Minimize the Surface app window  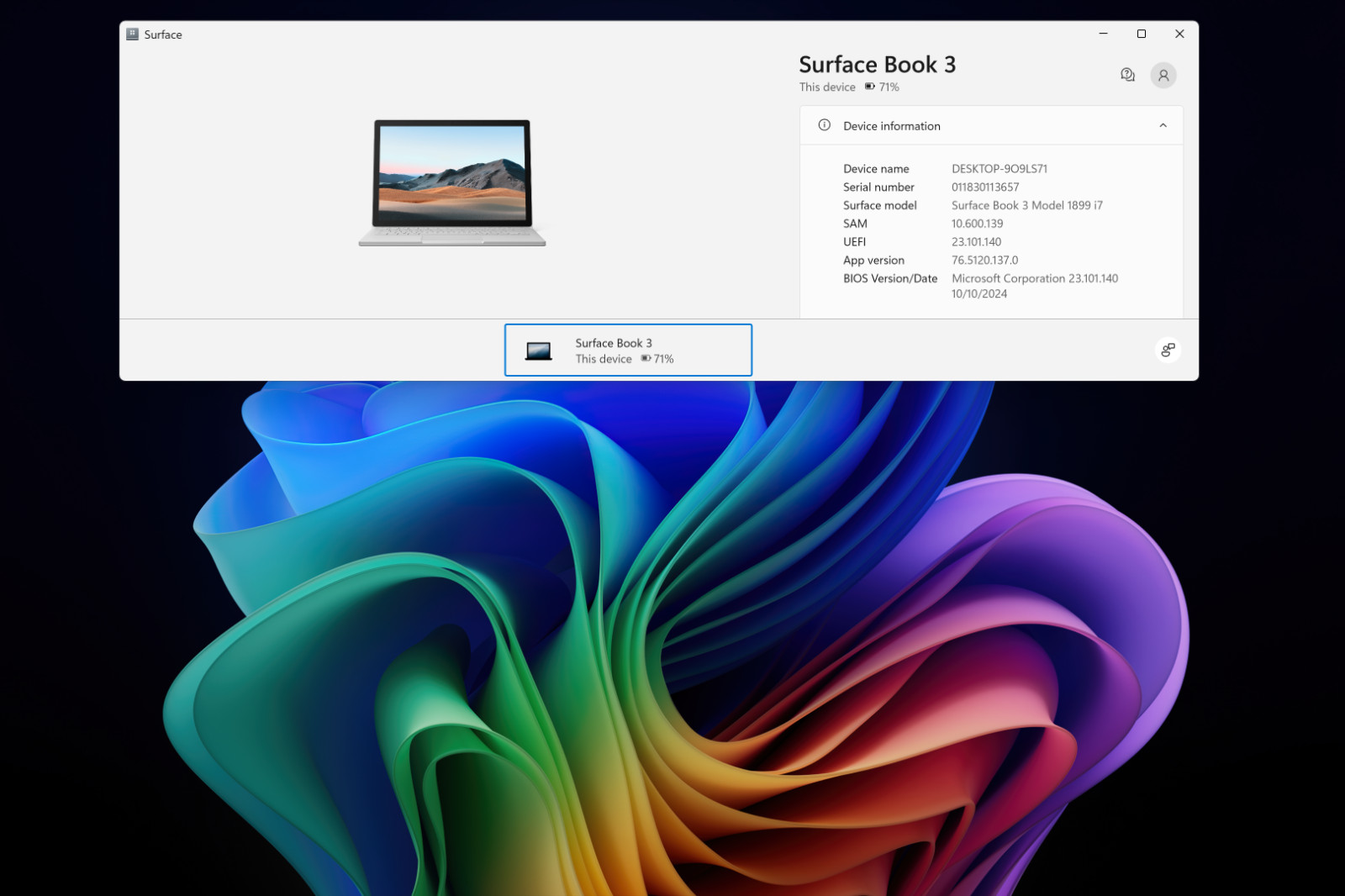coord(1103,34)
